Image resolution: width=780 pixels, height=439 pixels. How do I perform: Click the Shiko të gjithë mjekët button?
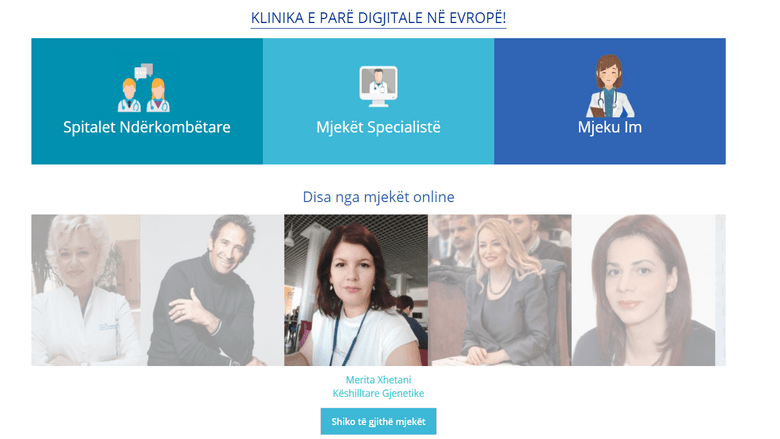379,422
